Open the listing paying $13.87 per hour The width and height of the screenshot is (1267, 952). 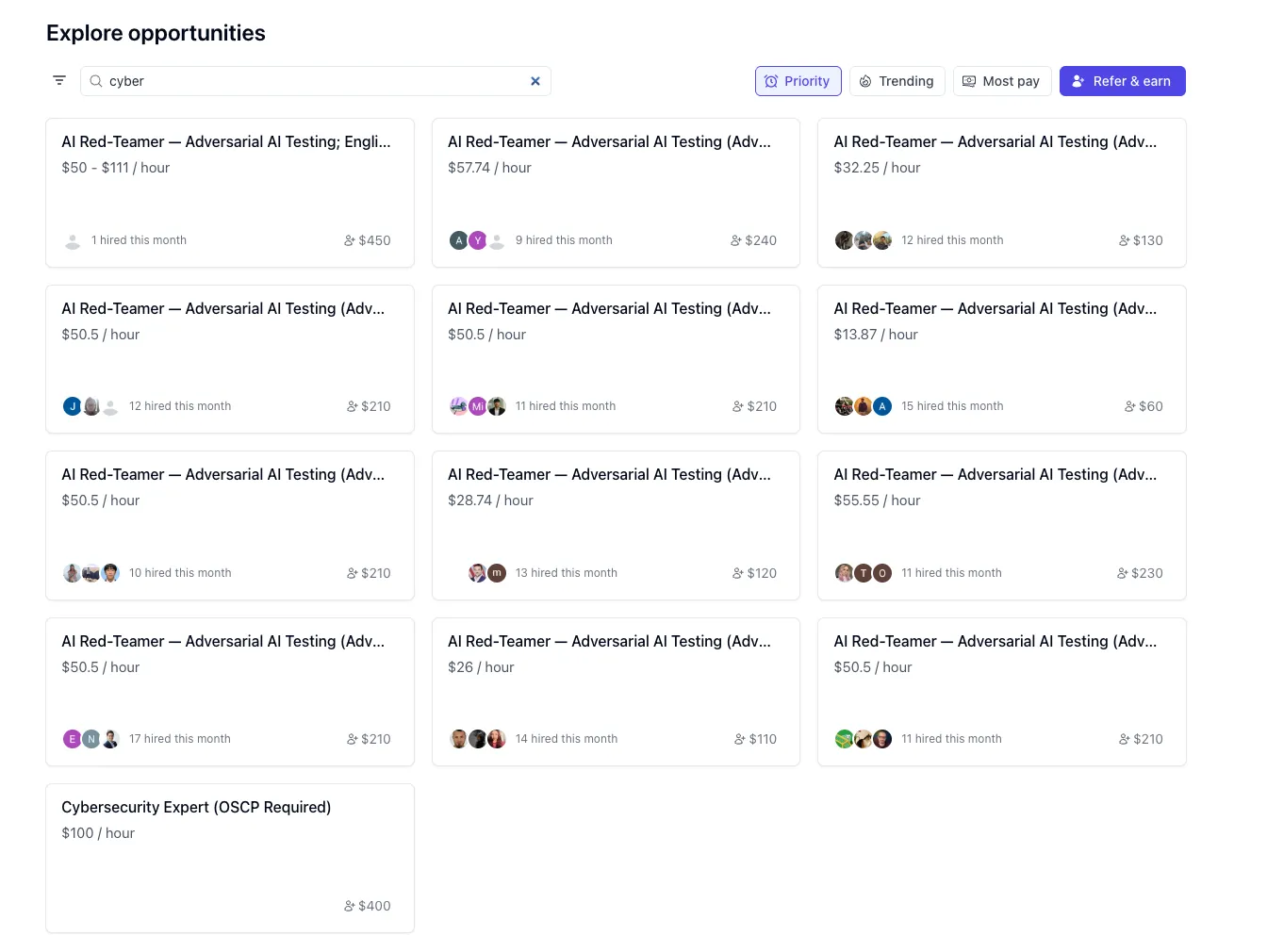tap(1001, 358)
